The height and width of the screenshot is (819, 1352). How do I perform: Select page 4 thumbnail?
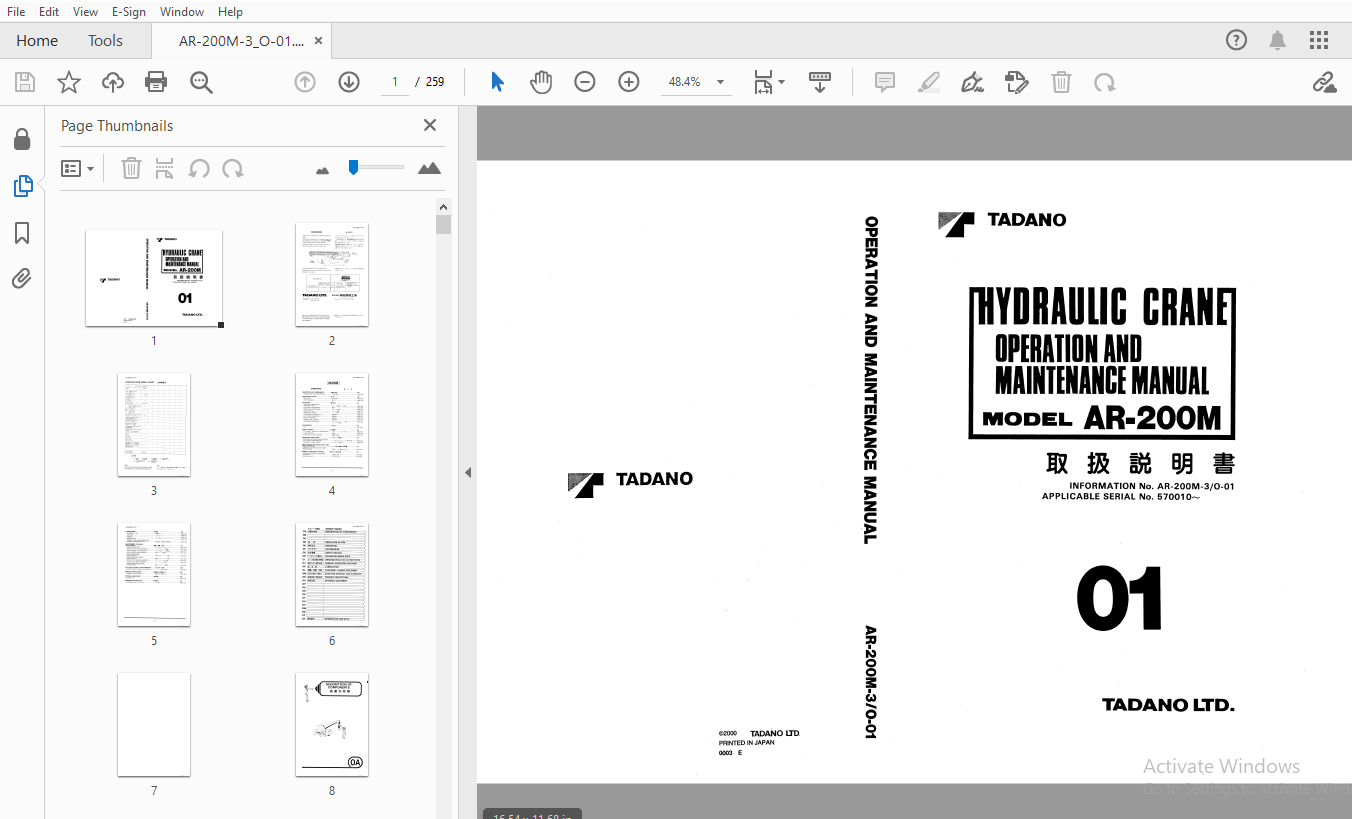[x=332, y=425]
